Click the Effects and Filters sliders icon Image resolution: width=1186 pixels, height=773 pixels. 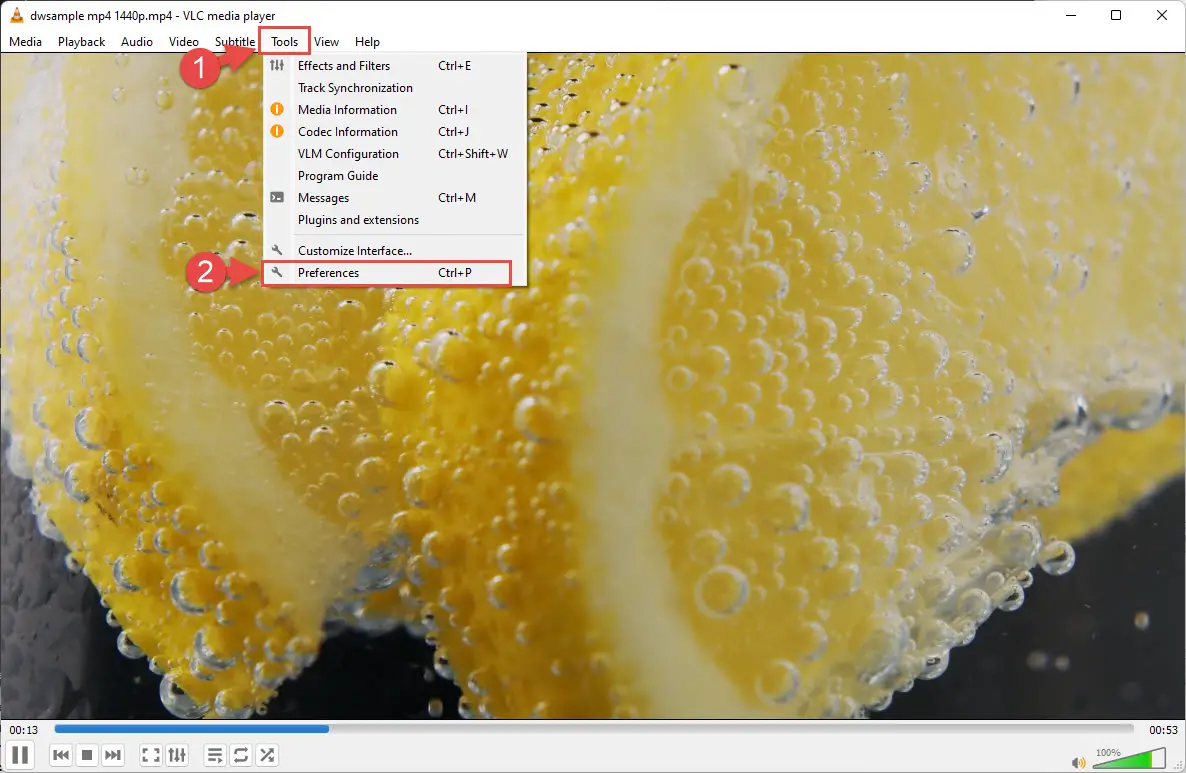pos(278,66)
